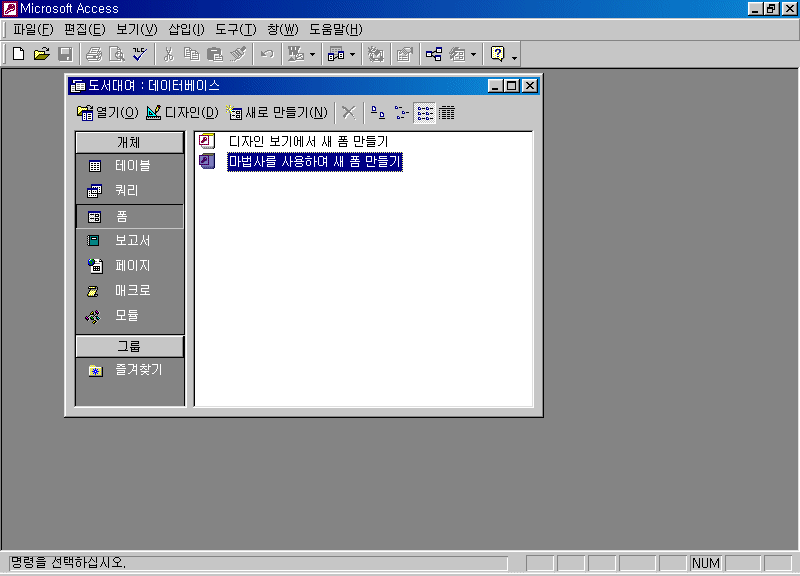The width and height of the screenshot is (800, 576).
Task: Toggle the List view button
Action: 424,112
